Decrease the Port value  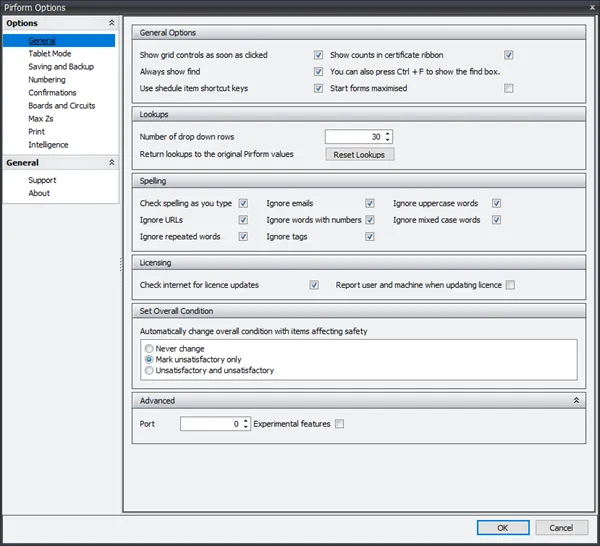pyautogui.click(x=246, y=427)
